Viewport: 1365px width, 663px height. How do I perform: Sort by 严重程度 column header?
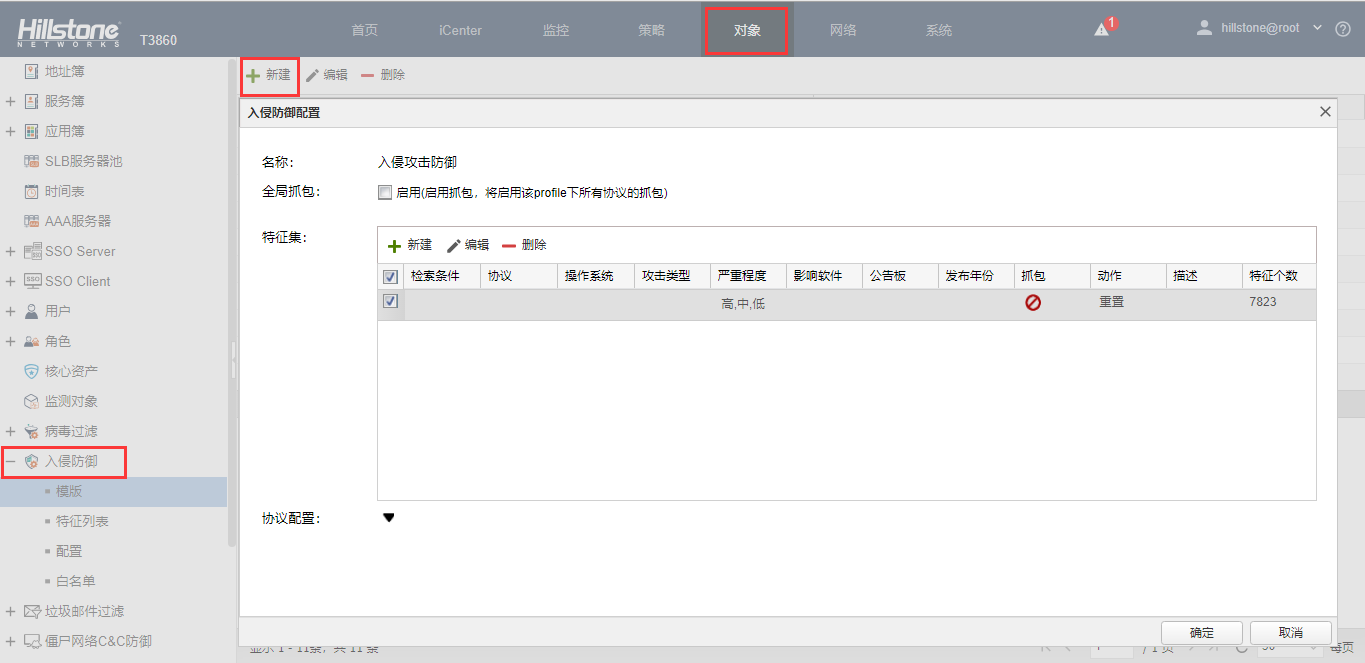pos(748,276)
